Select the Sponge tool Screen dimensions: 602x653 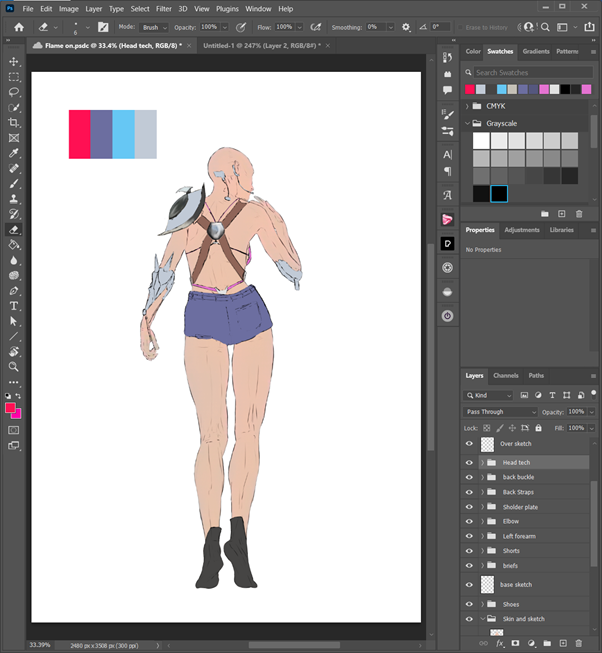coord(14,275)
